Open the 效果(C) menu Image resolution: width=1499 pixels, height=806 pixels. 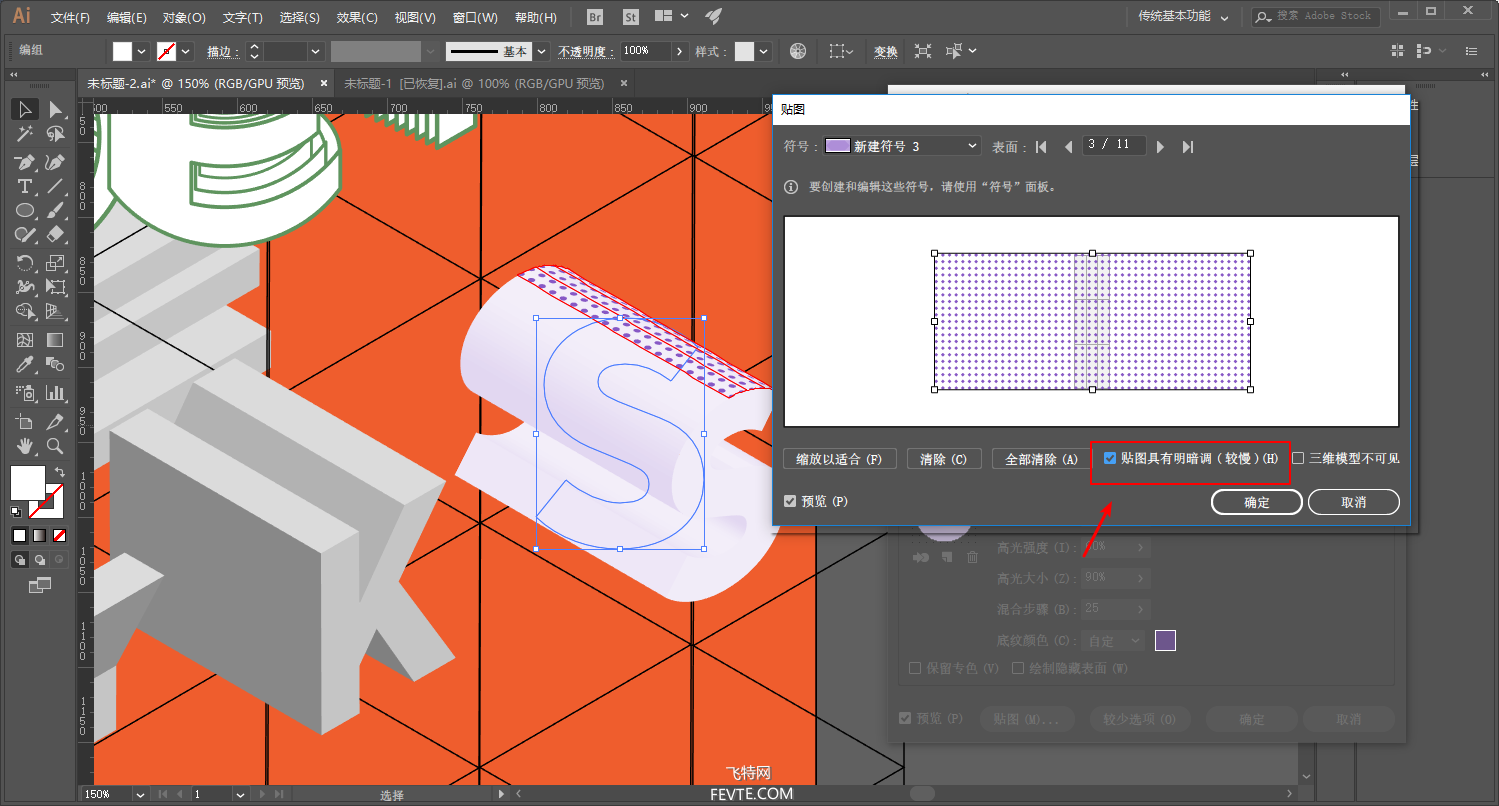[357, 18]
